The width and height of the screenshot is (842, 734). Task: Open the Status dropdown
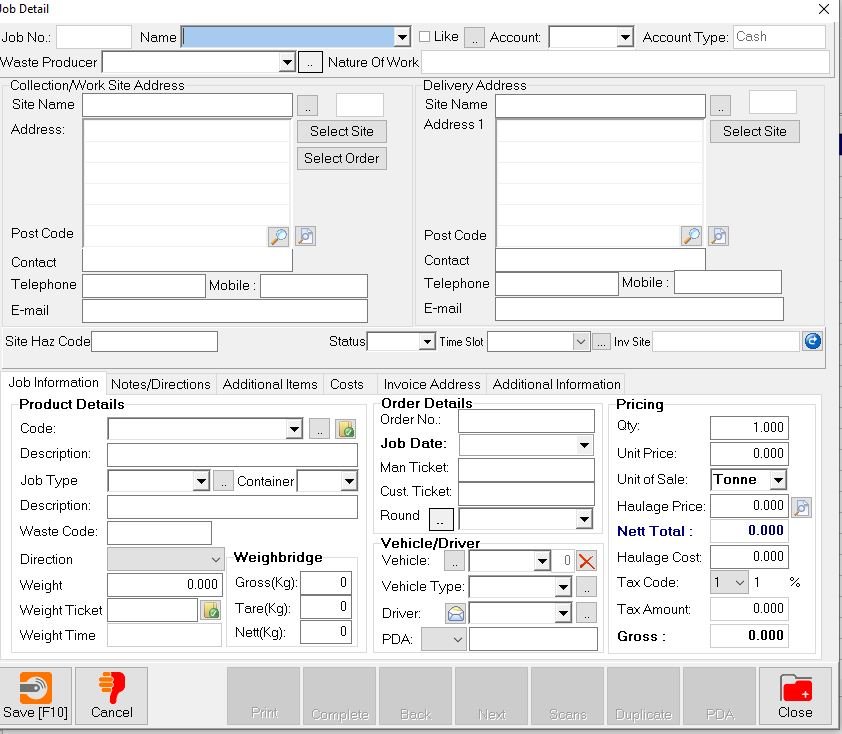[x=427, y=341]
